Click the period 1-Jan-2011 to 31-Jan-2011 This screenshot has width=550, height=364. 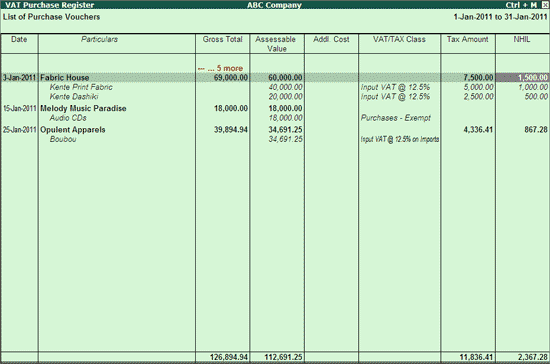point(500,17)
